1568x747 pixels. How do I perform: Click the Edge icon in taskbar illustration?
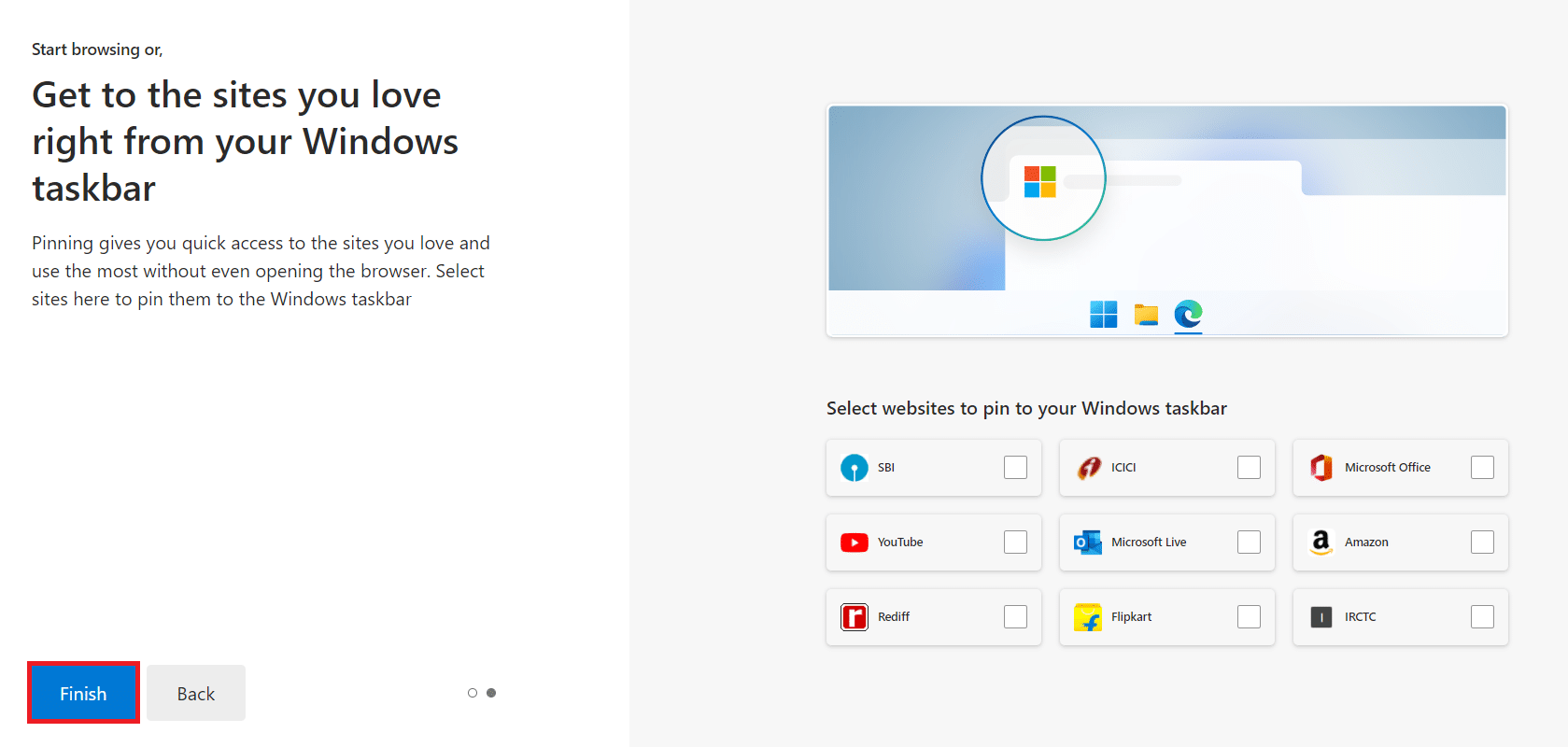pyautogui.click(x=1188, y=315)
